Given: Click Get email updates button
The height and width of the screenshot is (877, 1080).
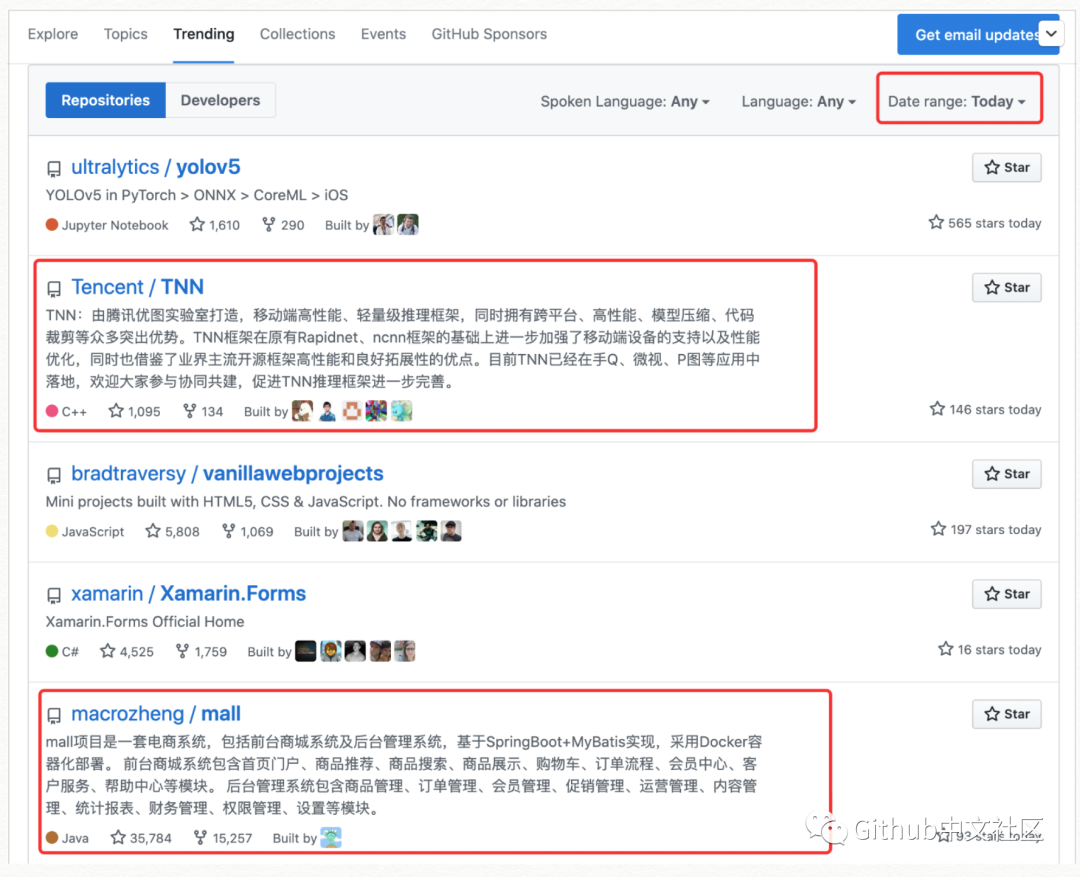Looking at the screenshot, I should [967, 34].
